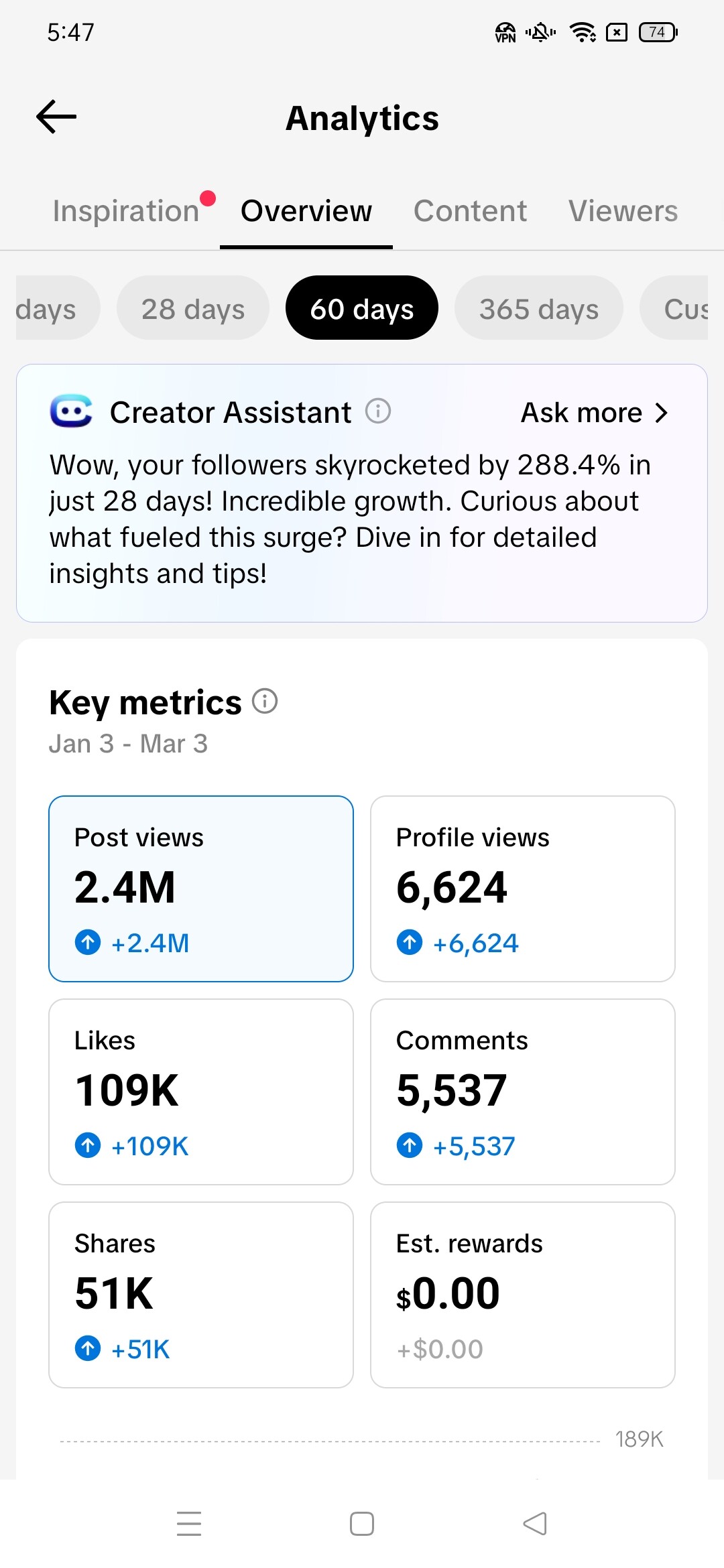The width and height of the screenshot is (724, 1568).
Task: Select the 60 days range
Action: 362,308
